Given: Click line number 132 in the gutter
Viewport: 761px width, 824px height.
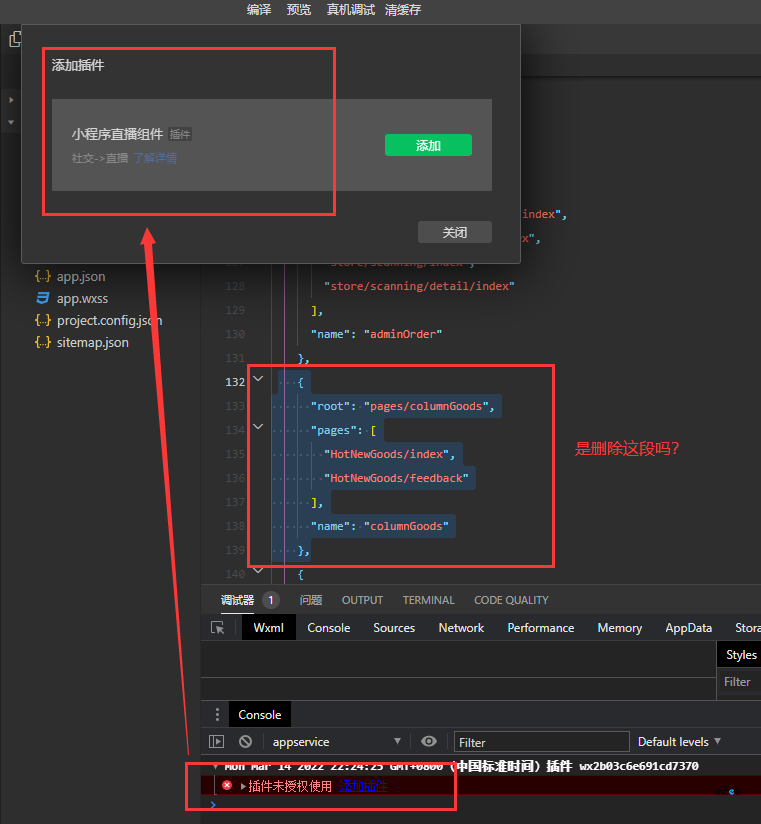Looking at the screenshot, I should (235, 382).
